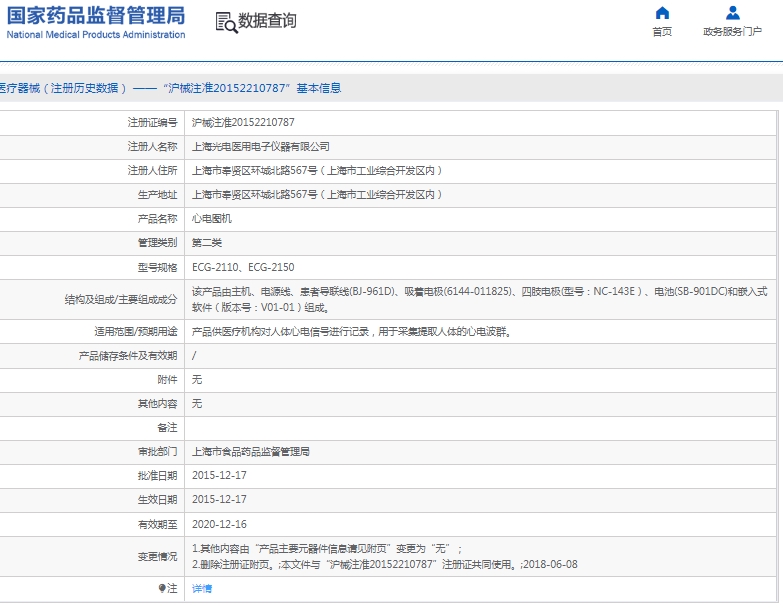This screenshot has height=609, width=783.
Task: Click the page title 医疗器械（注册历史数据）基本信息
Action: tap(170, 88)
